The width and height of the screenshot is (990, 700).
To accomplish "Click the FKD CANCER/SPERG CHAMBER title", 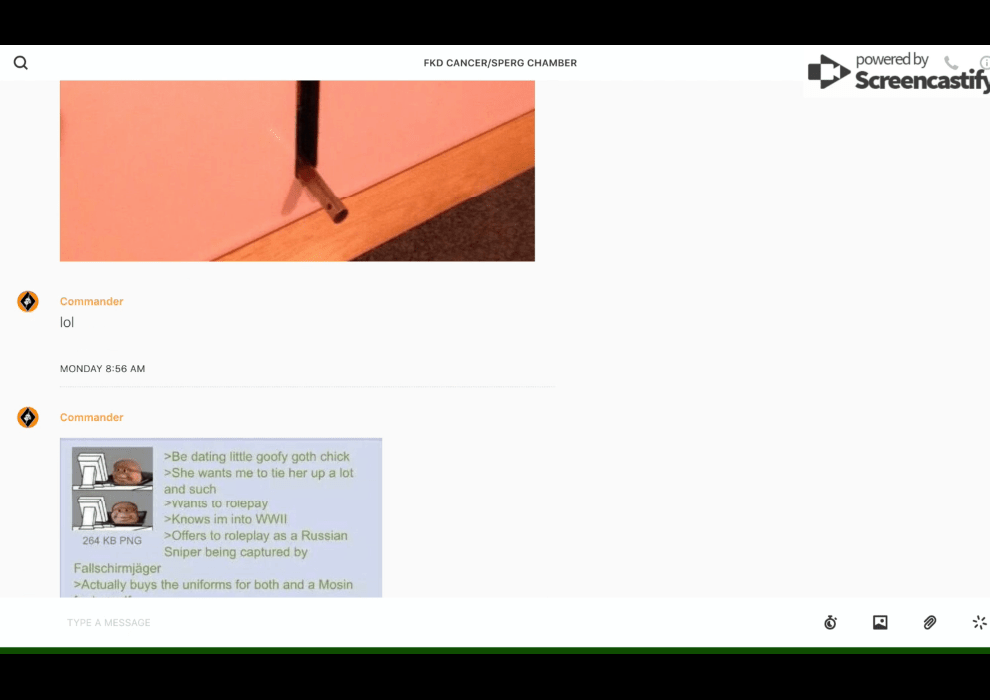I will [x=500, y=63].
